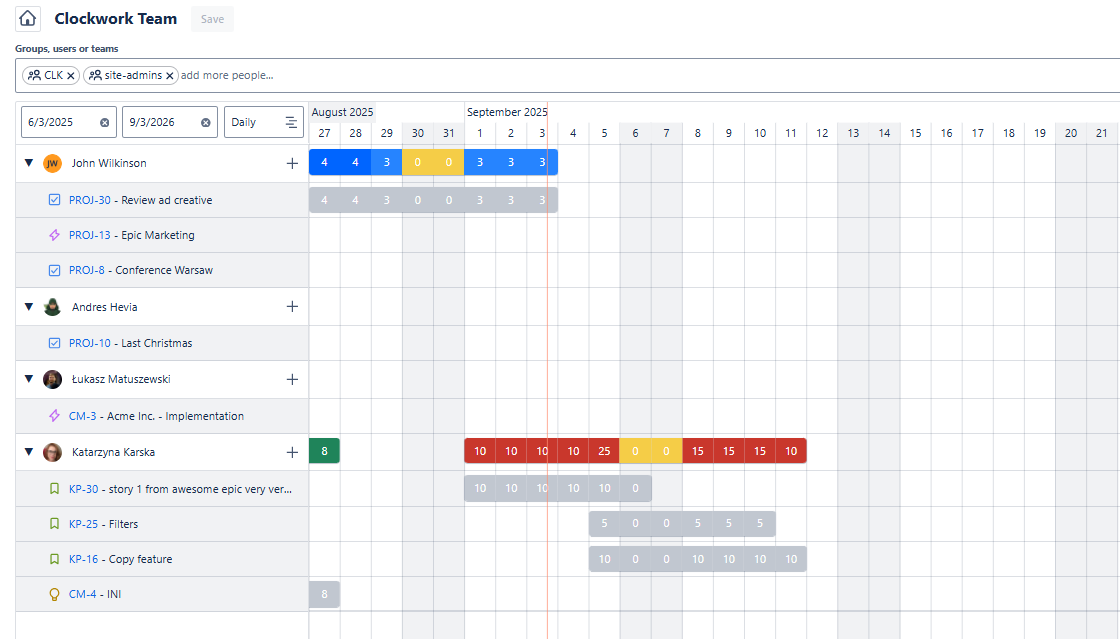The width and height of the screenshot is (1120, 639).
Task: Clear the 6/3/2025 start date
Action: [105, 122]
